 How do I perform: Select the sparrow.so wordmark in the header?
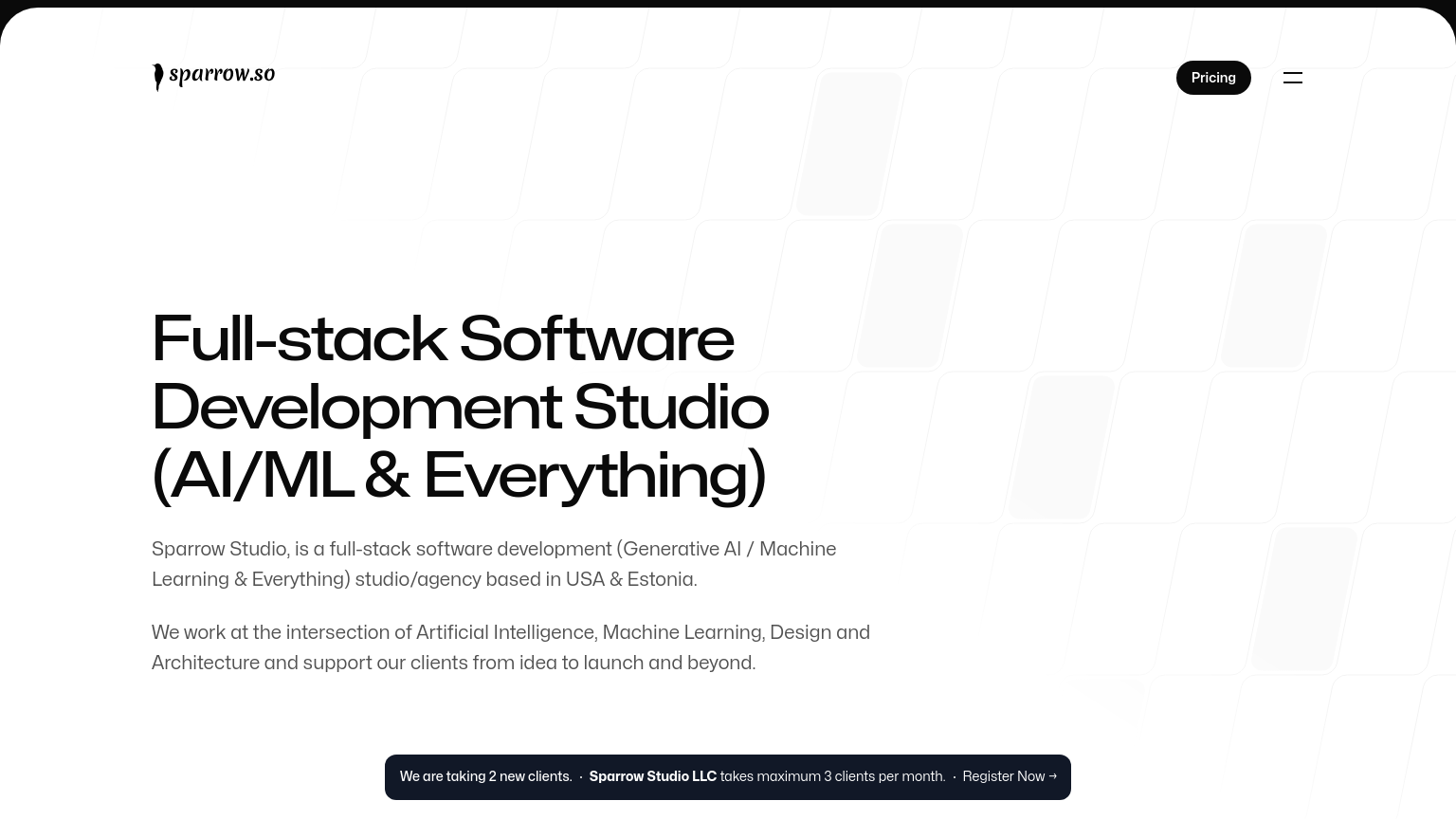pyautogui.click(x=221, y=74)
